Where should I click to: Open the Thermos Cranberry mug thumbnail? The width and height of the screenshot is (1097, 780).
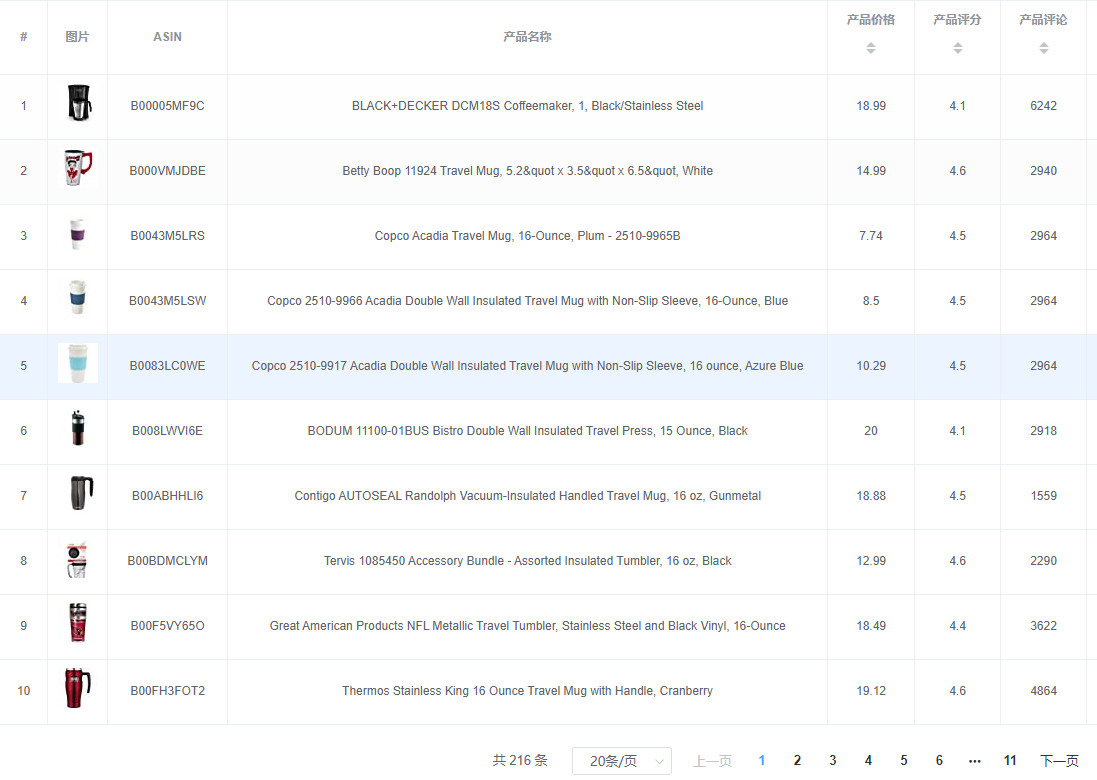point(78,691)
